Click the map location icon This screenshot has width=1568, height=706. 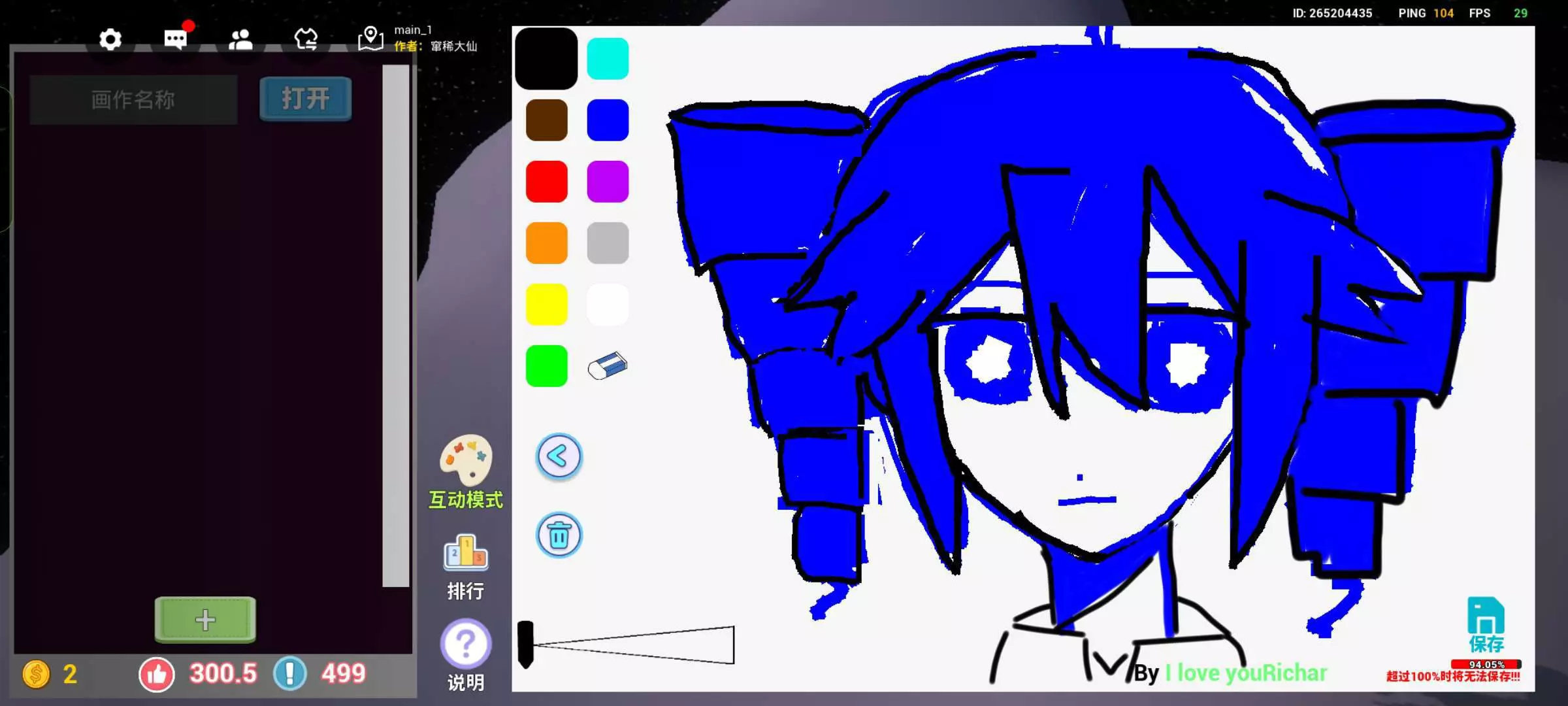(370, 39)
